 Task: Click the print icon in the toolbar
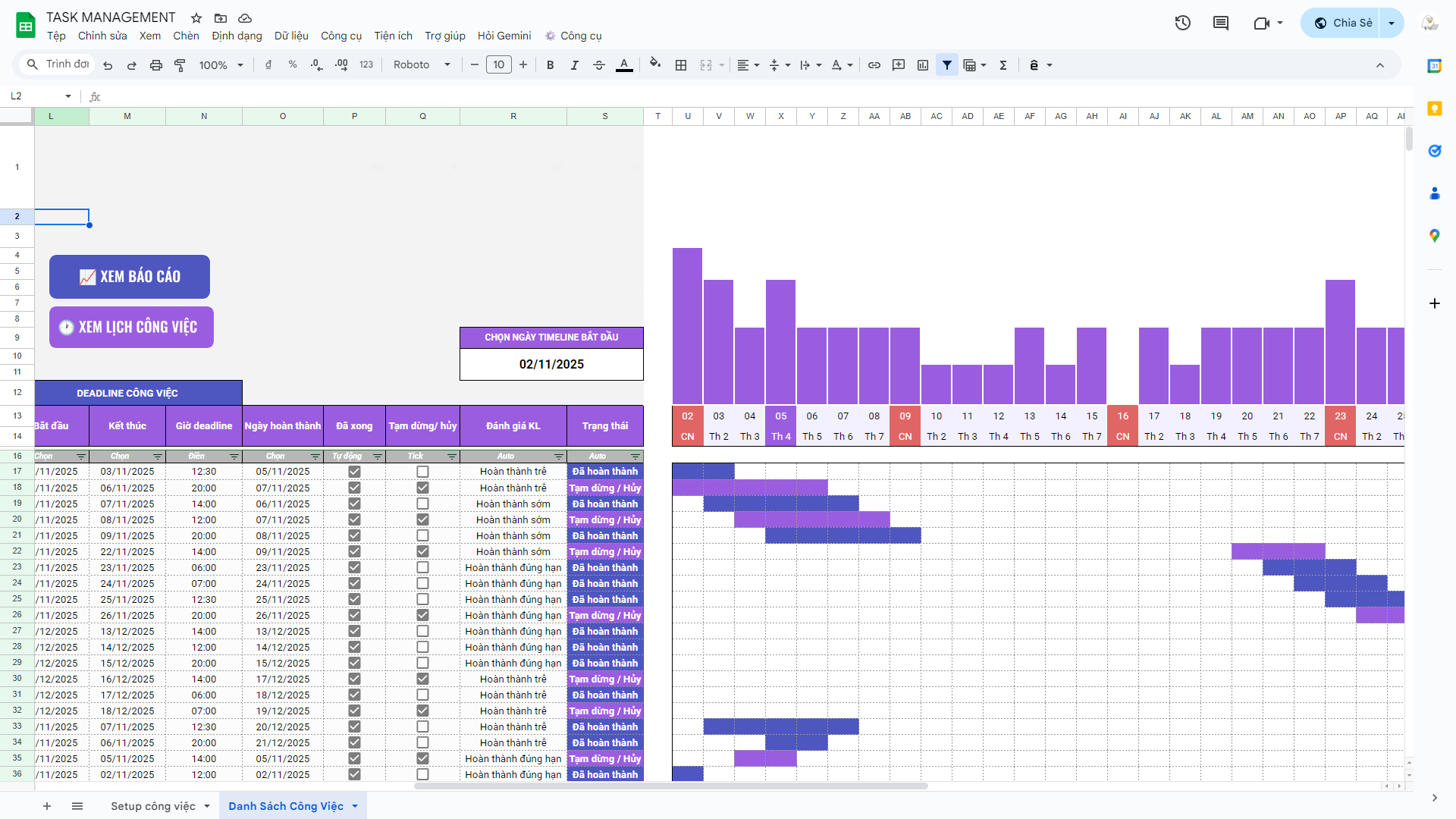tap(155, 65)
